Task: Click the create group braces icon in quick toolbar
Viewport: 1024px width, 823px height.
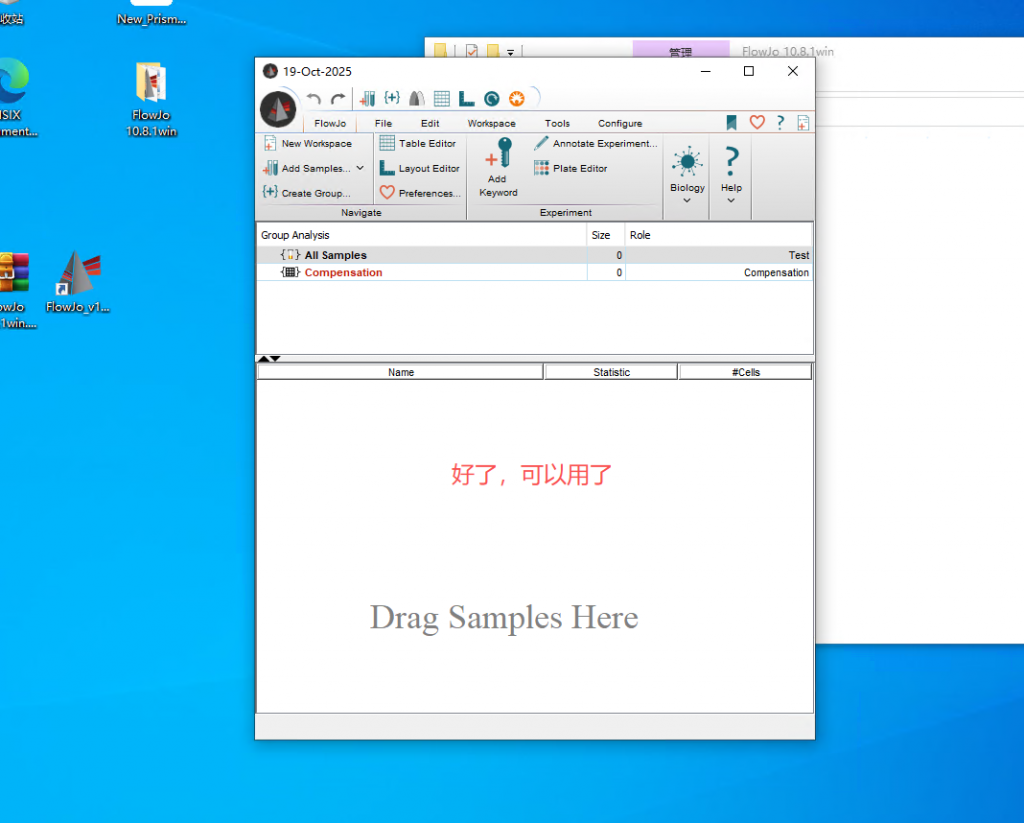Action: [392, 98]
